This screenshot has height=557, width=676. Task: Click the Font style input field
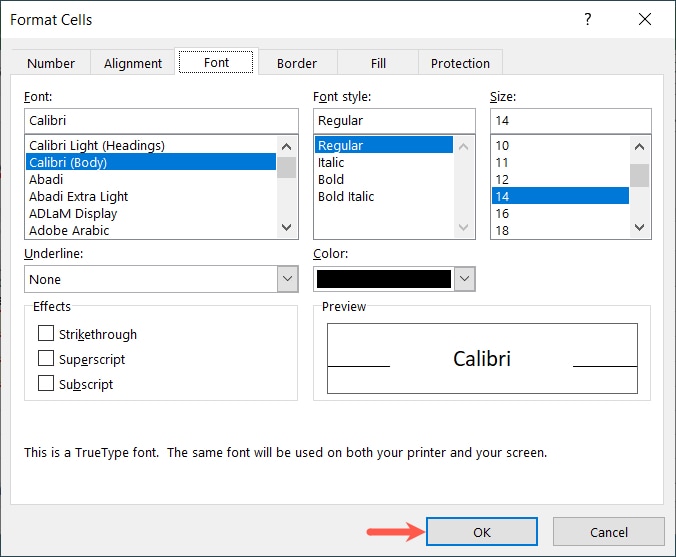click(394, 121)
